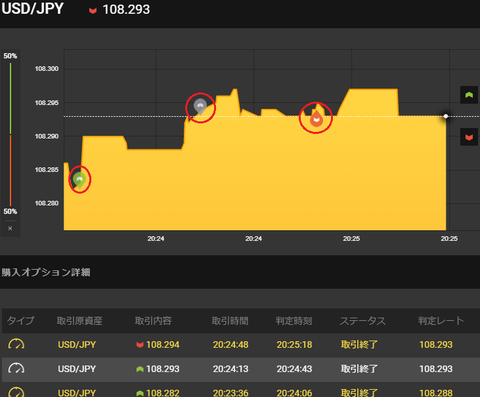The image size is (480, 397).
Task: Click the ステータス column header
Action: click(363, 321)
